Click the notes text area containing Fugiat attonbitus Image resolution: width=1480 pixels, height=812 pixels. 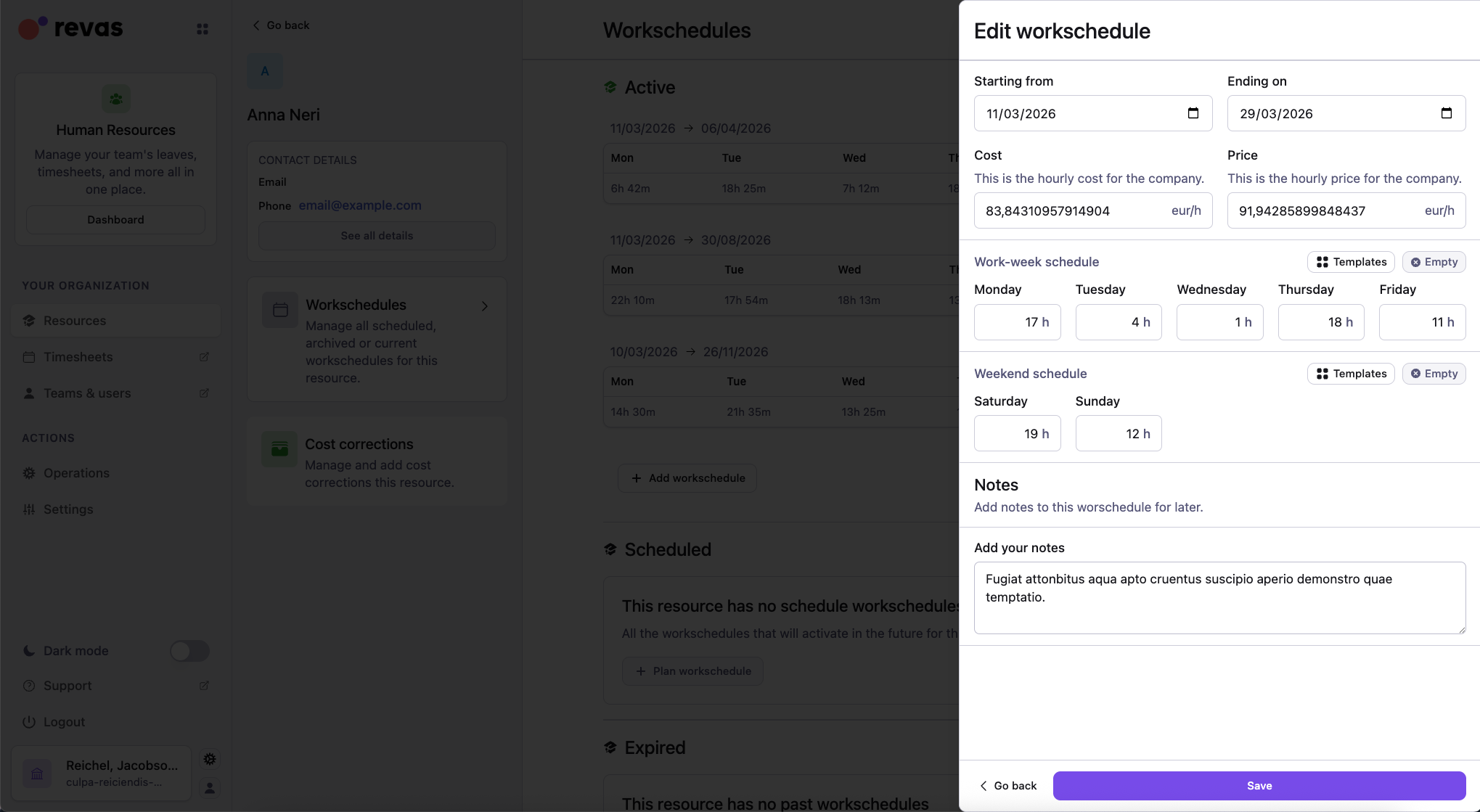pos(1219,597)
